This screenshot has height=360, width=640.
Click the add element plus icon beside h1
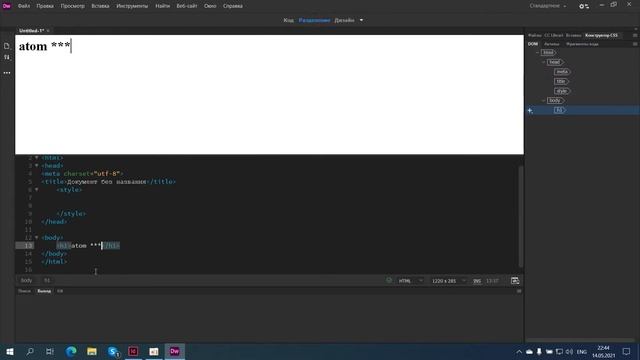click(530, 111)
